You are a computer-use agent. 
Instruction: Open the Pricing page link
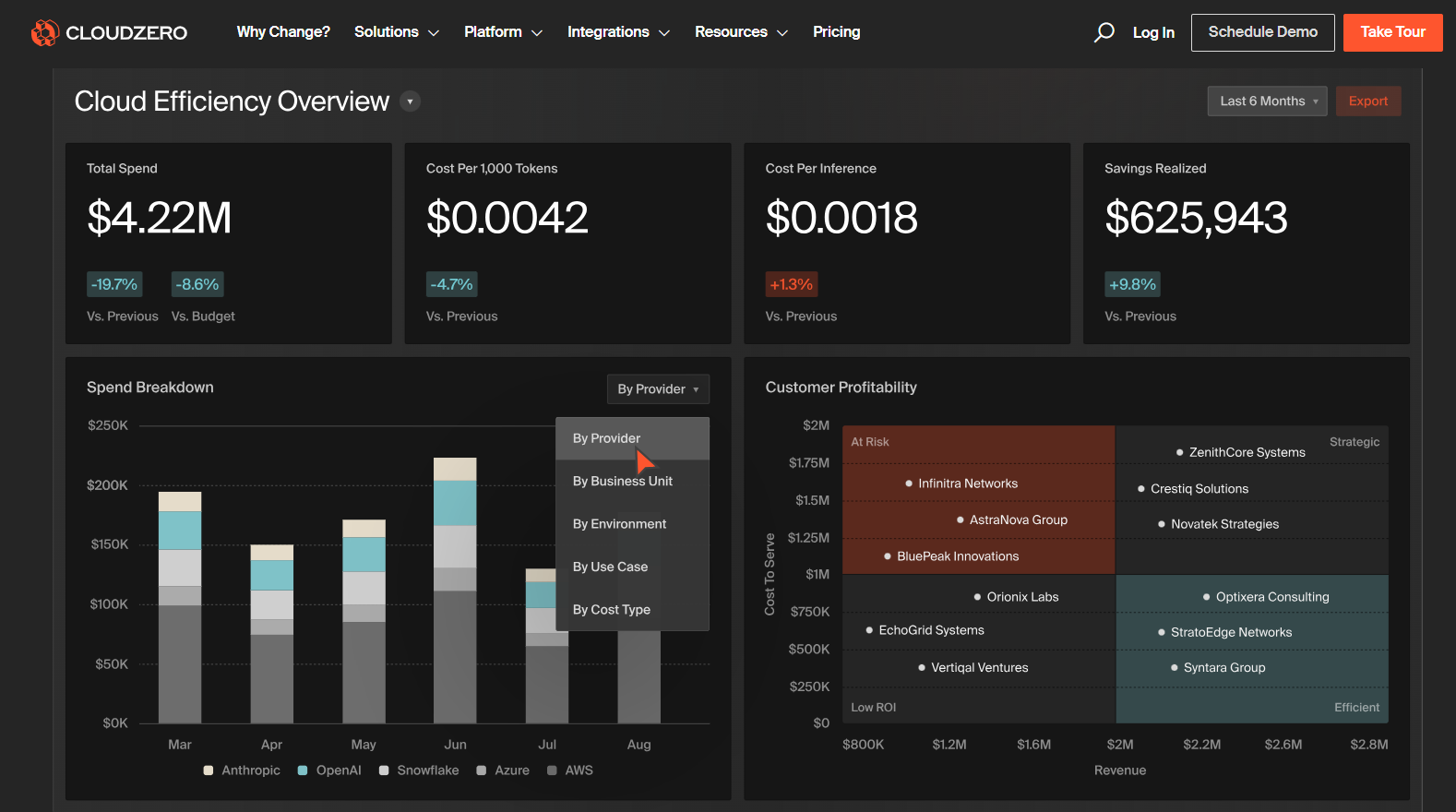pos(836,32)
